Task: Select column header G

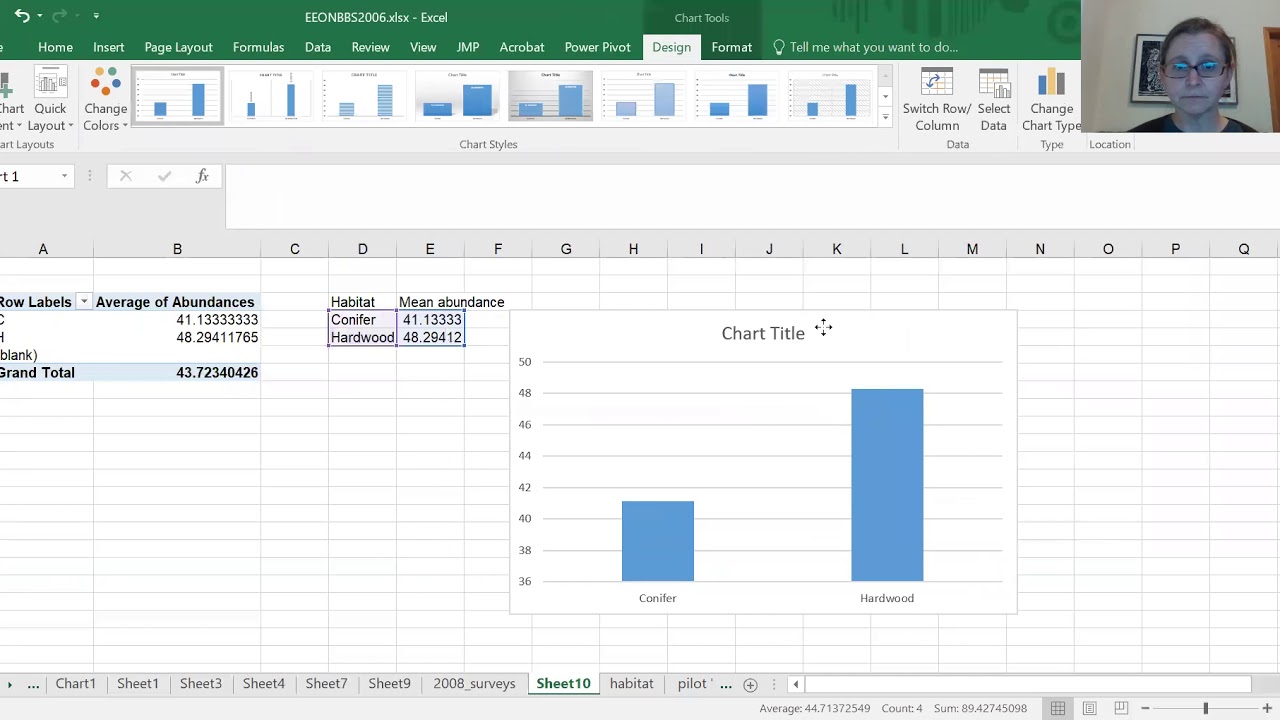Action: (x=566, y=249)
